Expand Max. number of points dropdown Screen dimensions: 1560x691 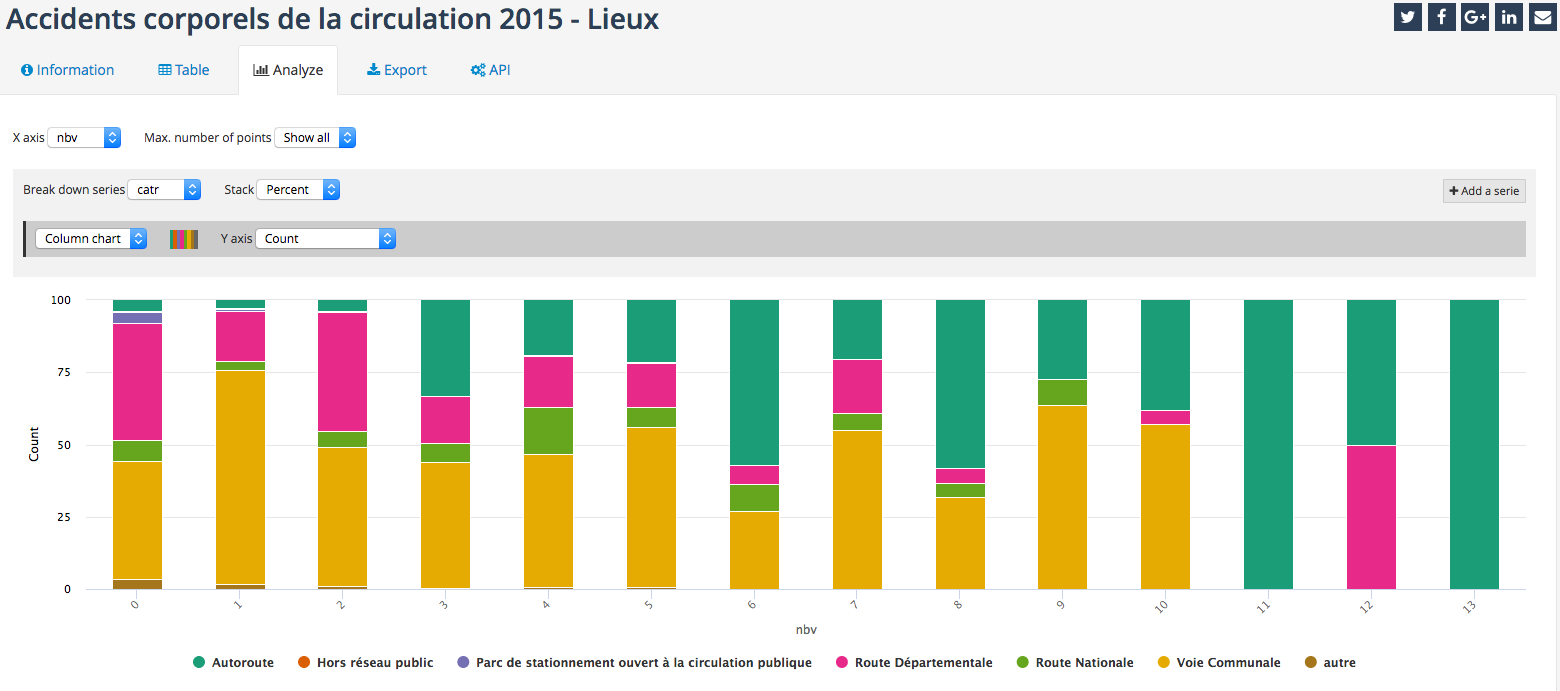click(x=315, y=138)
